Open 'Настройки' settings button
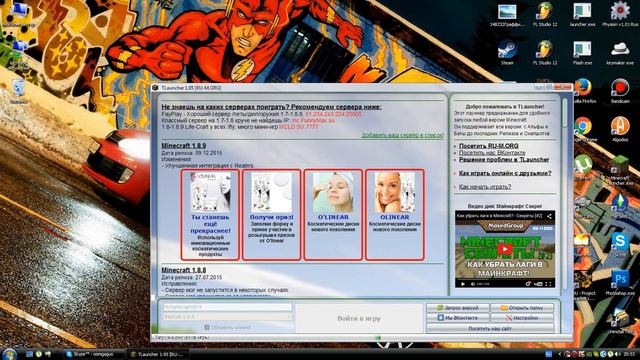Viewport: 640px width, 360px height. point(522,318)
